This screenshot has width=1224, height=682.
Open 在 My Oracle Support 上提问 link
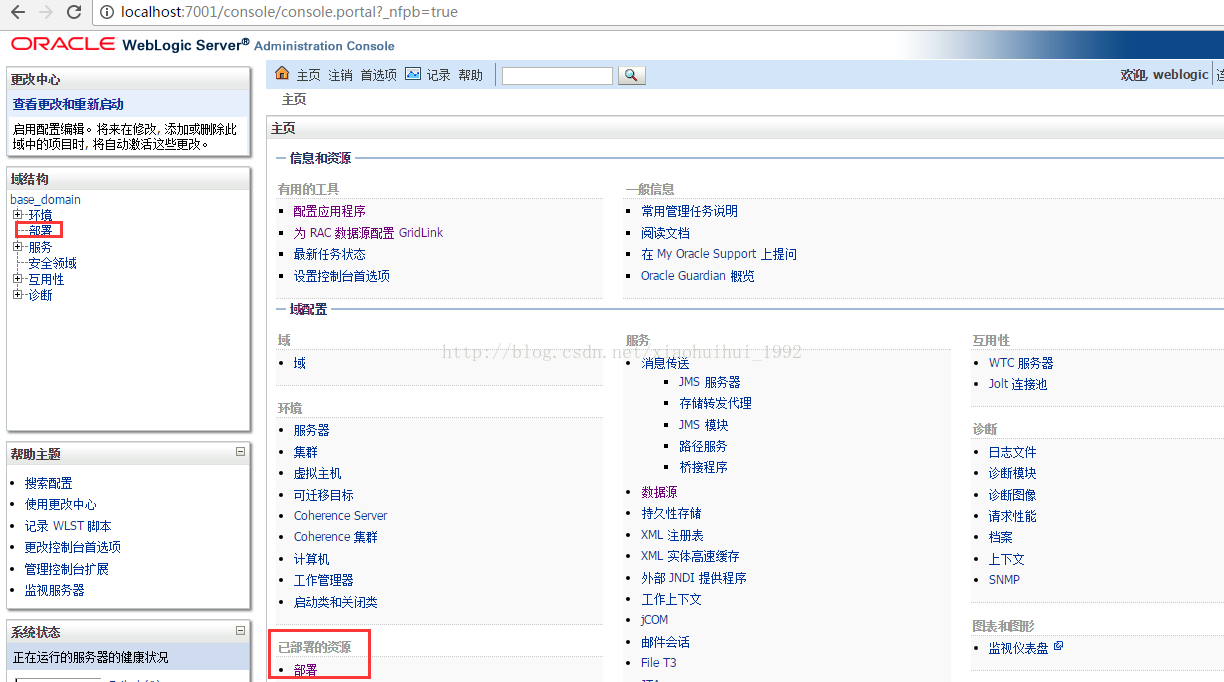(719, 254)
